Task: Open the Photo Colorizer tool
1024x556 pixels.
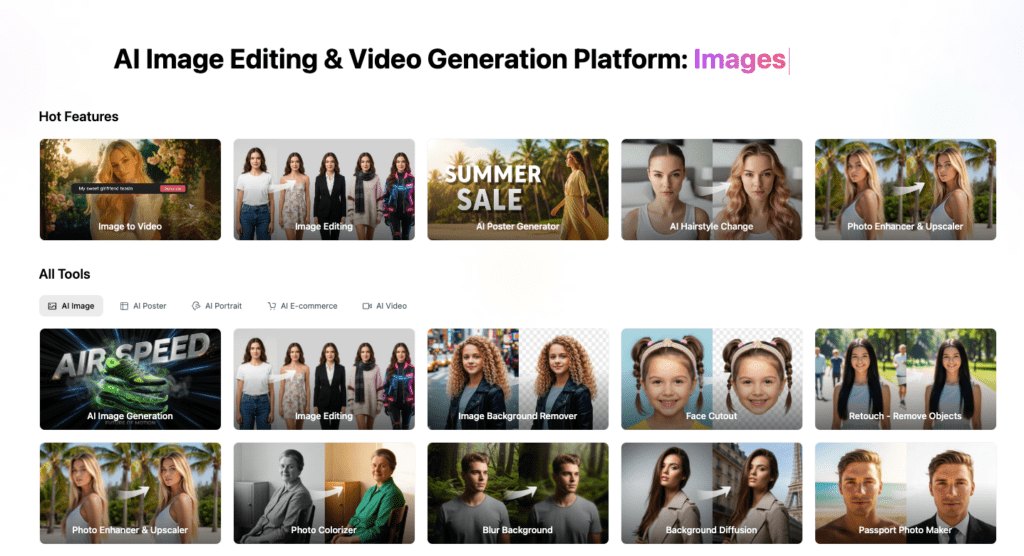Action: pos(324,493)
